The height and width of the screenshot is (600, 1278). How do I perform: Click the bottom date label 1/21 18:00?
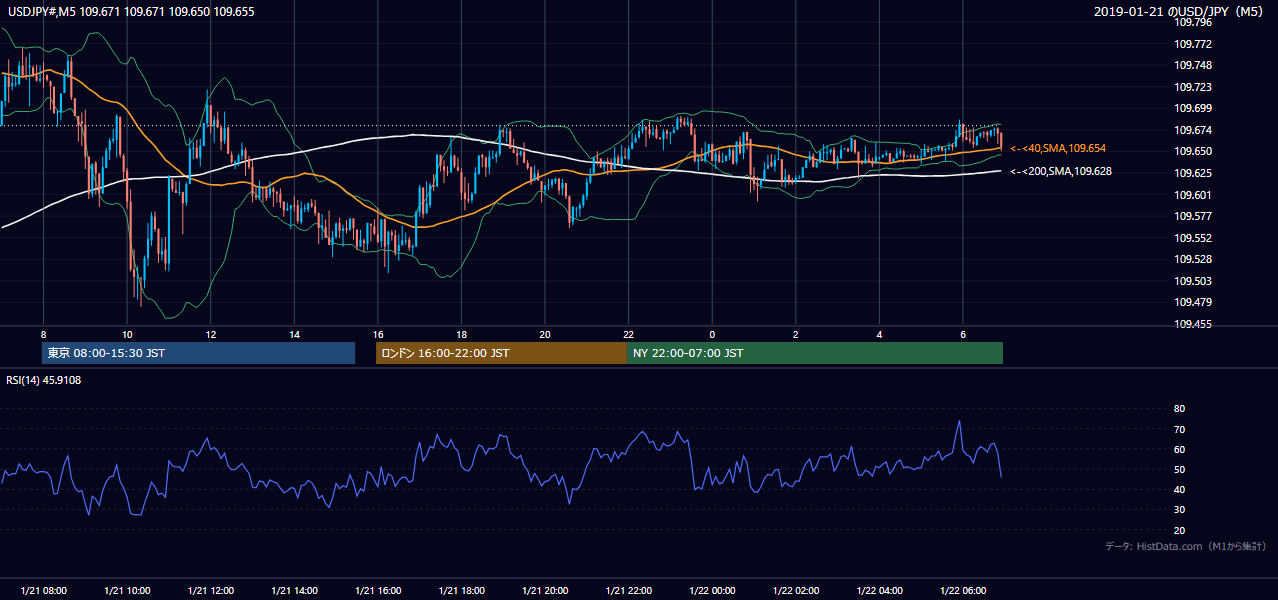461,591
